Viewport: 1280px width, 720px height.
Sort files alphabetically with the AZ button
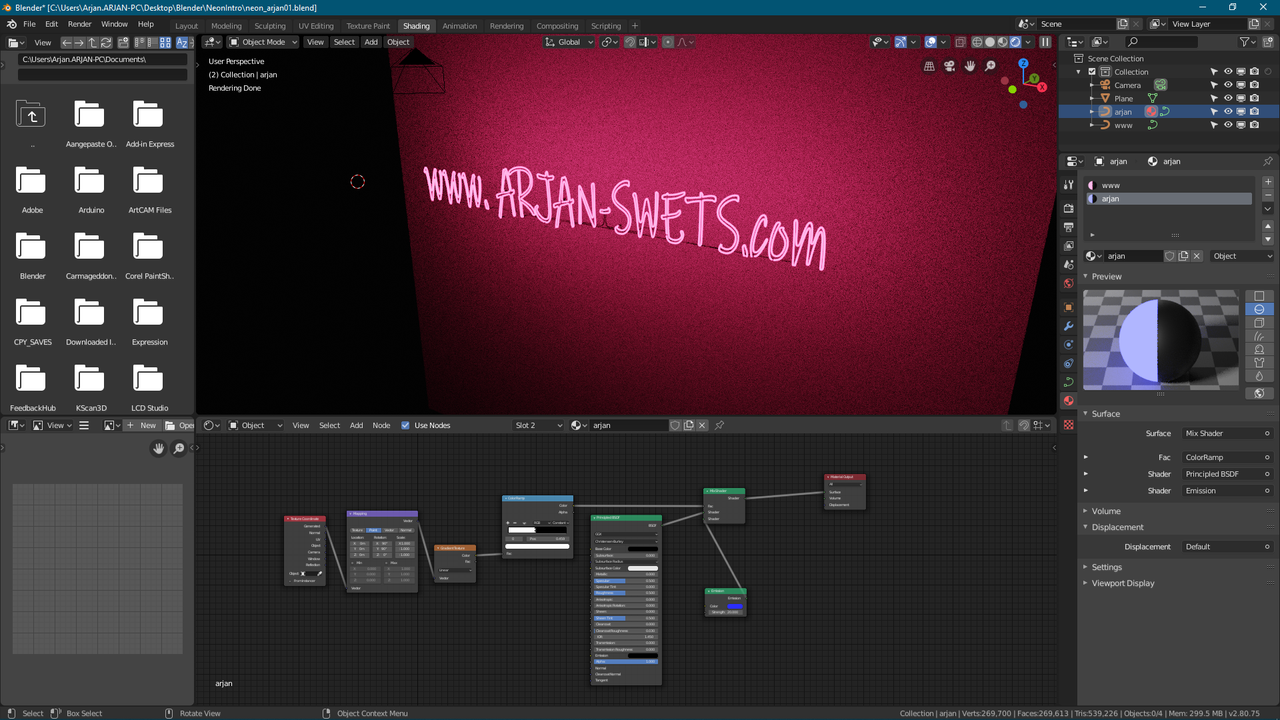183,43
